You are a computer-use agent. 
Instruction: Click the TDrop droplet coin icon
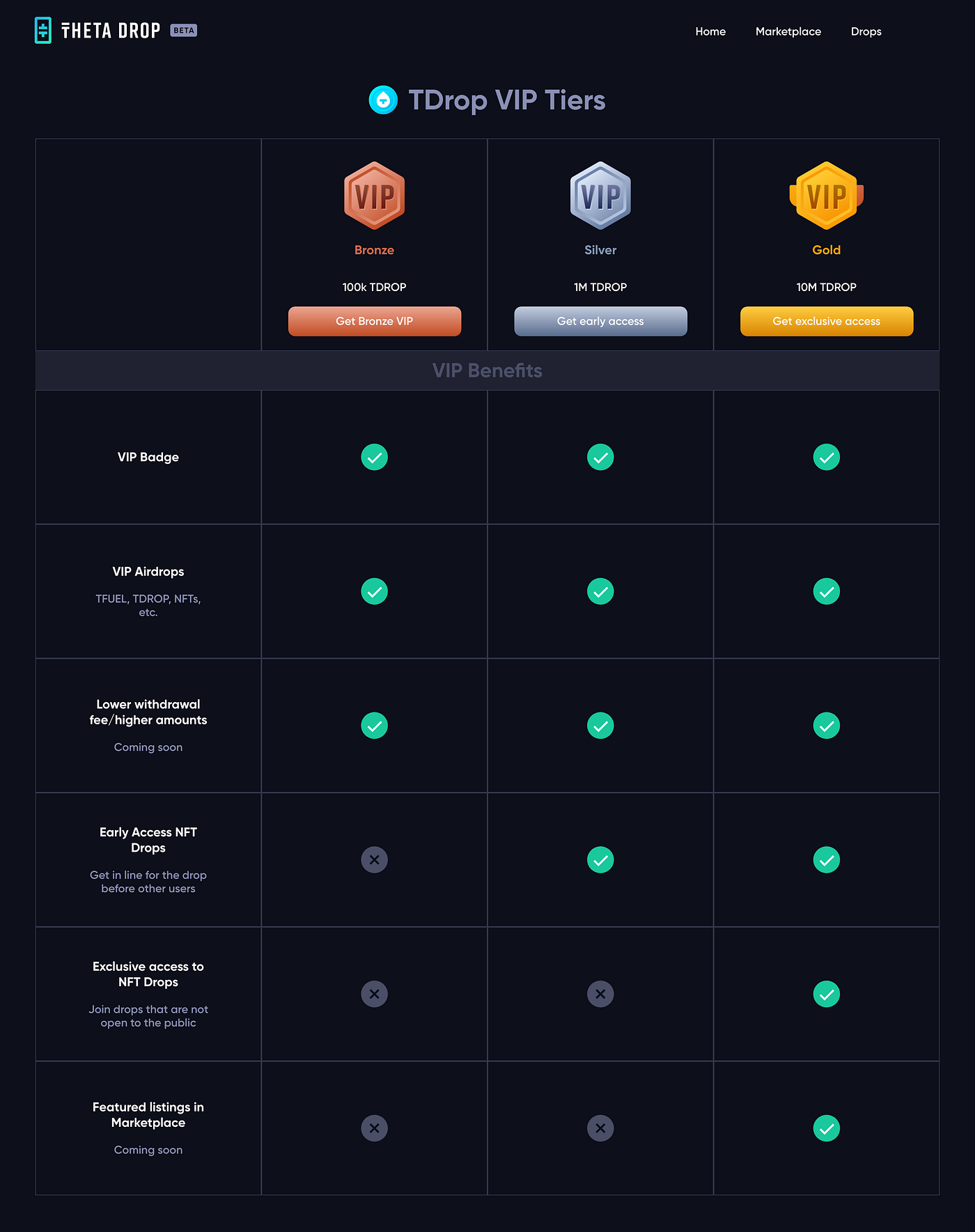383,100
